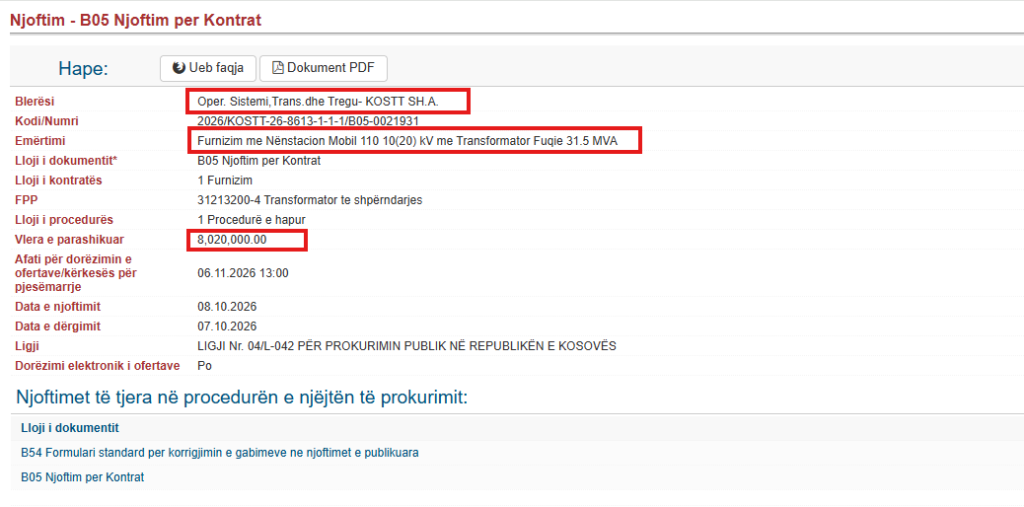
Task: Click the PDF file icon in Dokument PDF button
Action: click(x=278, y=68)
